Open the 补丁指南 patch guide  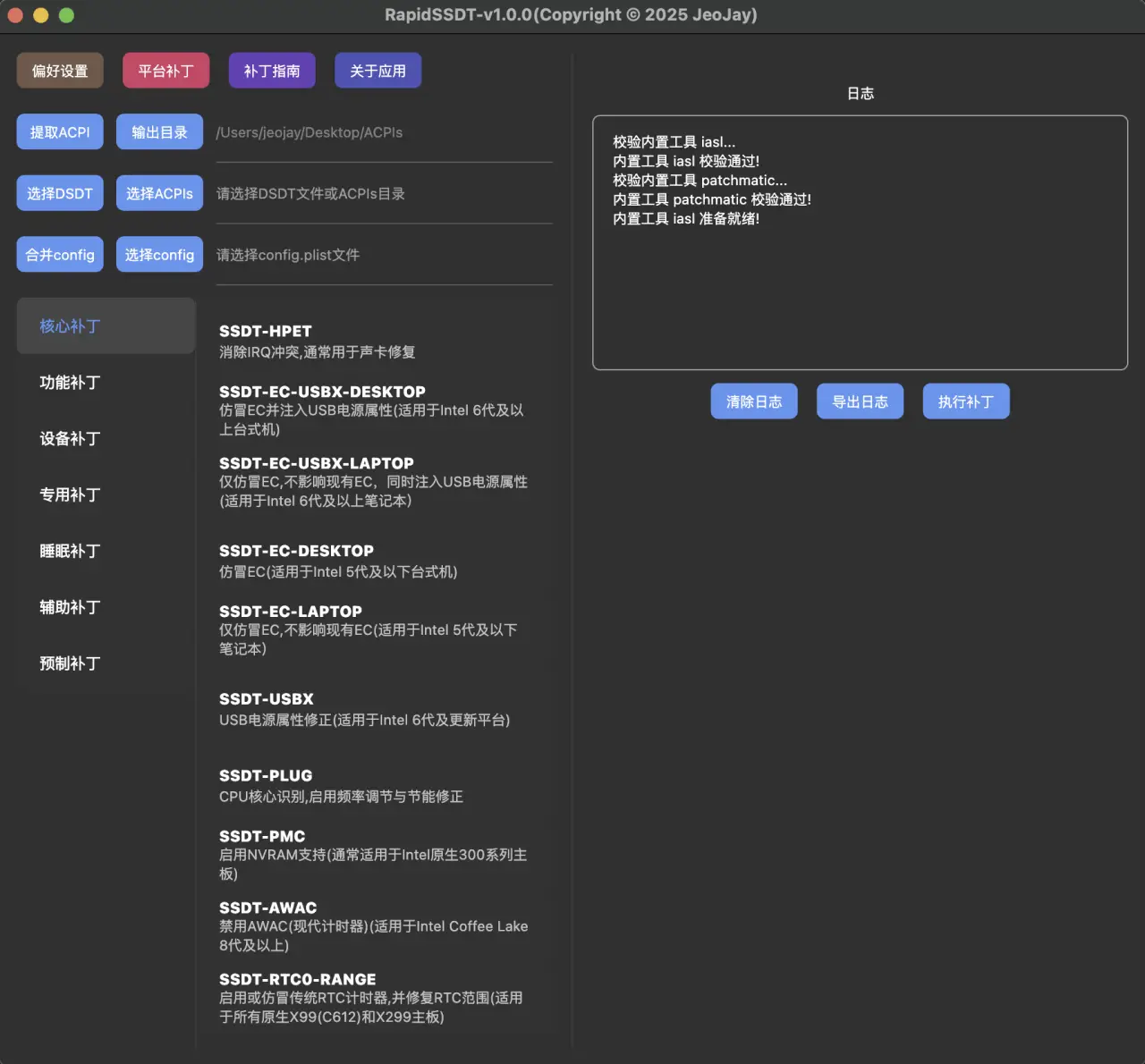[272, 71]
